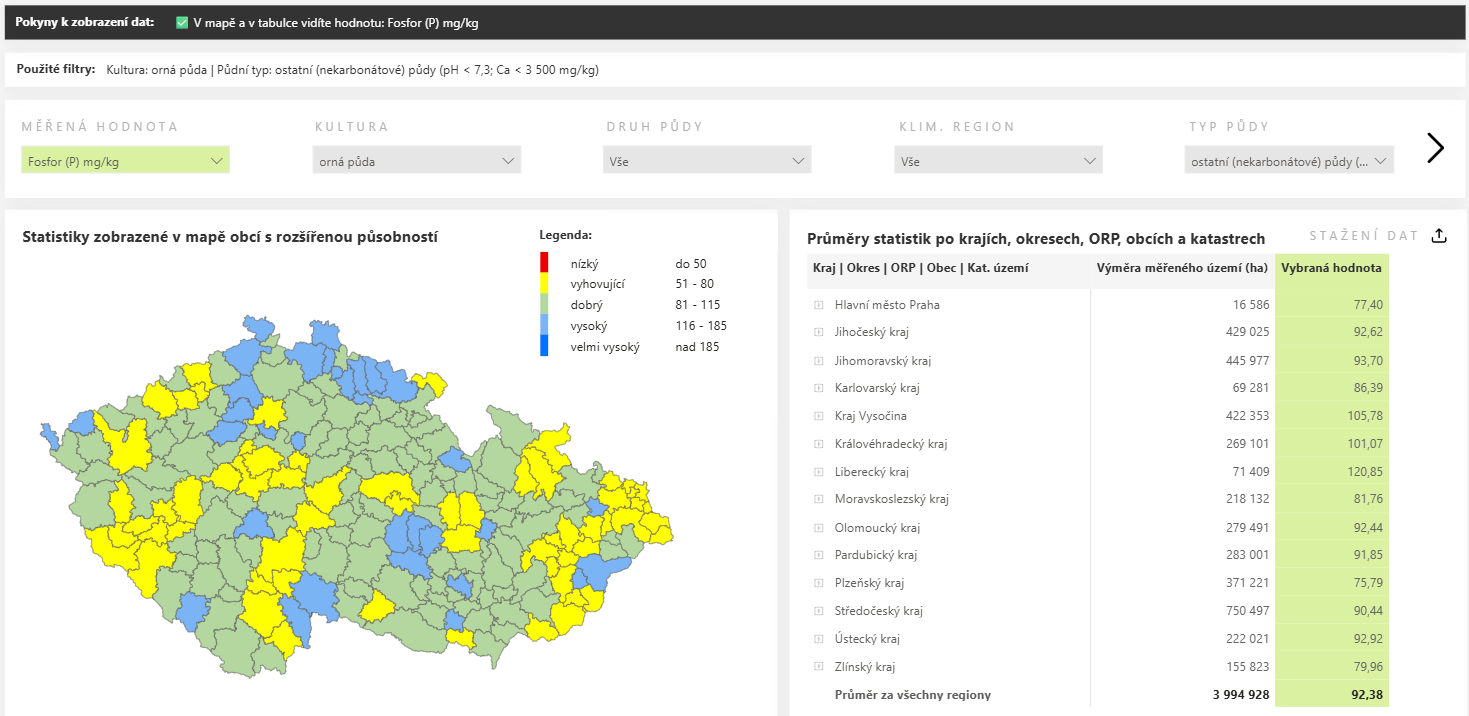The image size is (1469, 716).
Task: Expand the Karlovarský kraj row
Action: coord(818,388)
